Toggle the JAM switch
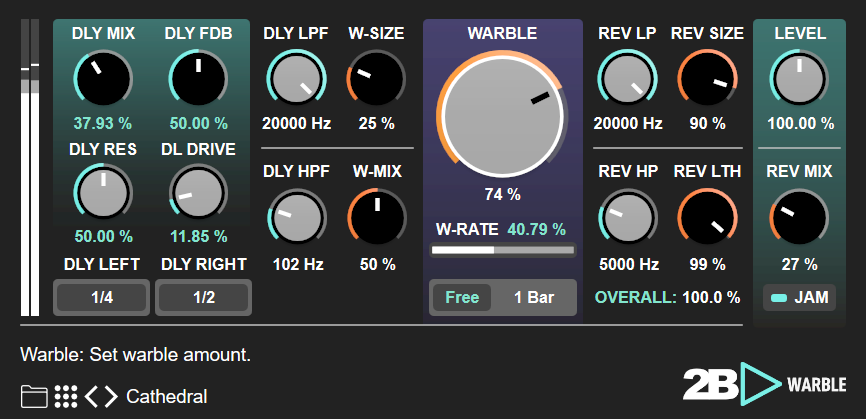The height and width of the screenshot is (419, 866). [x=799, y=298]
